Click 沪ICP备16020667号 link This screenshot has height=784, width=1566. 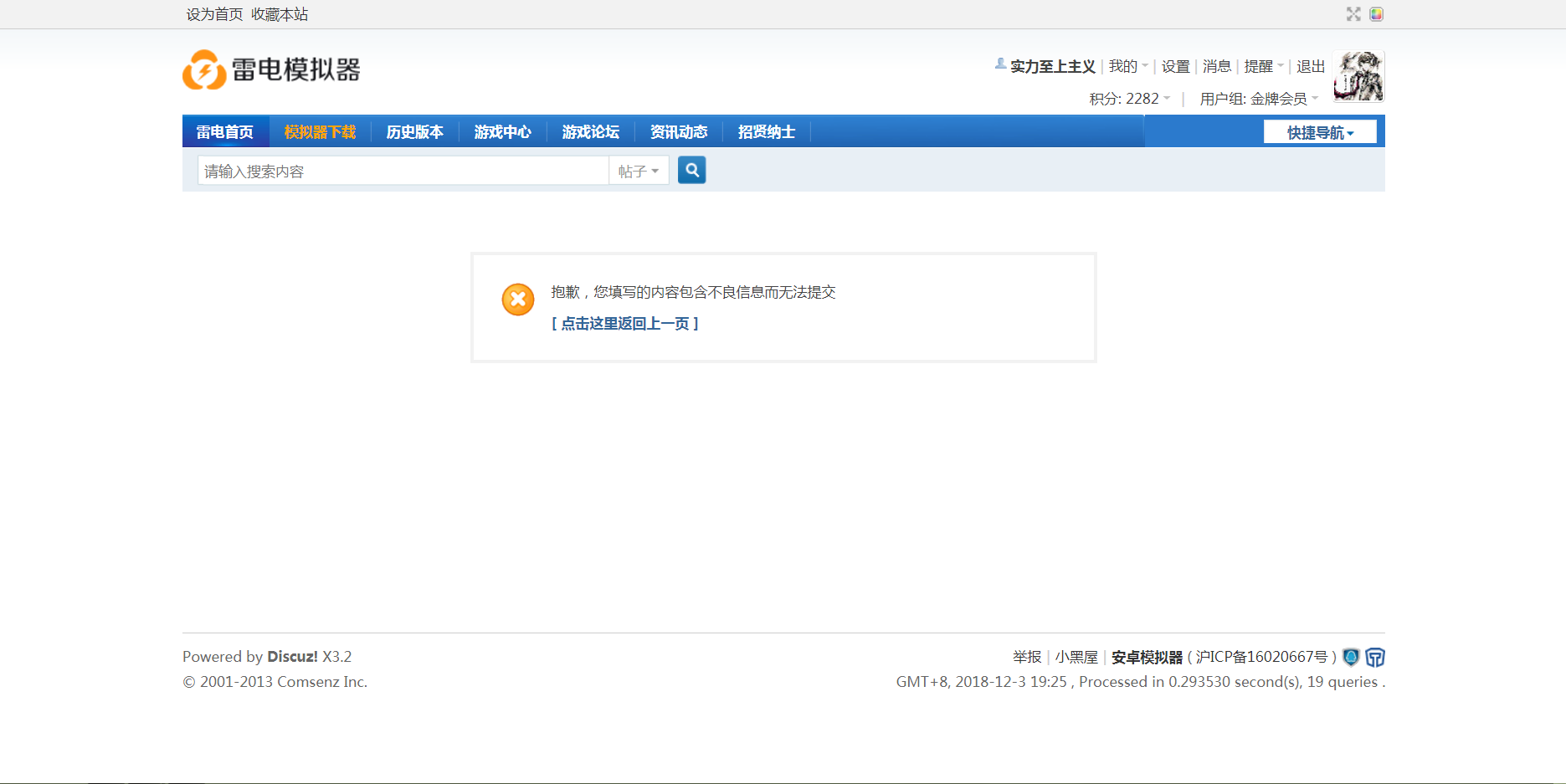pos(1261,657)
